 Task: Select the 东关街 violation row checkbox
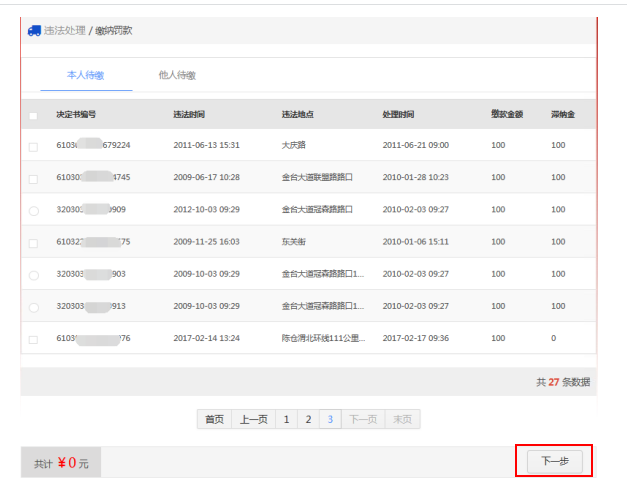click(x=33, y=242)
